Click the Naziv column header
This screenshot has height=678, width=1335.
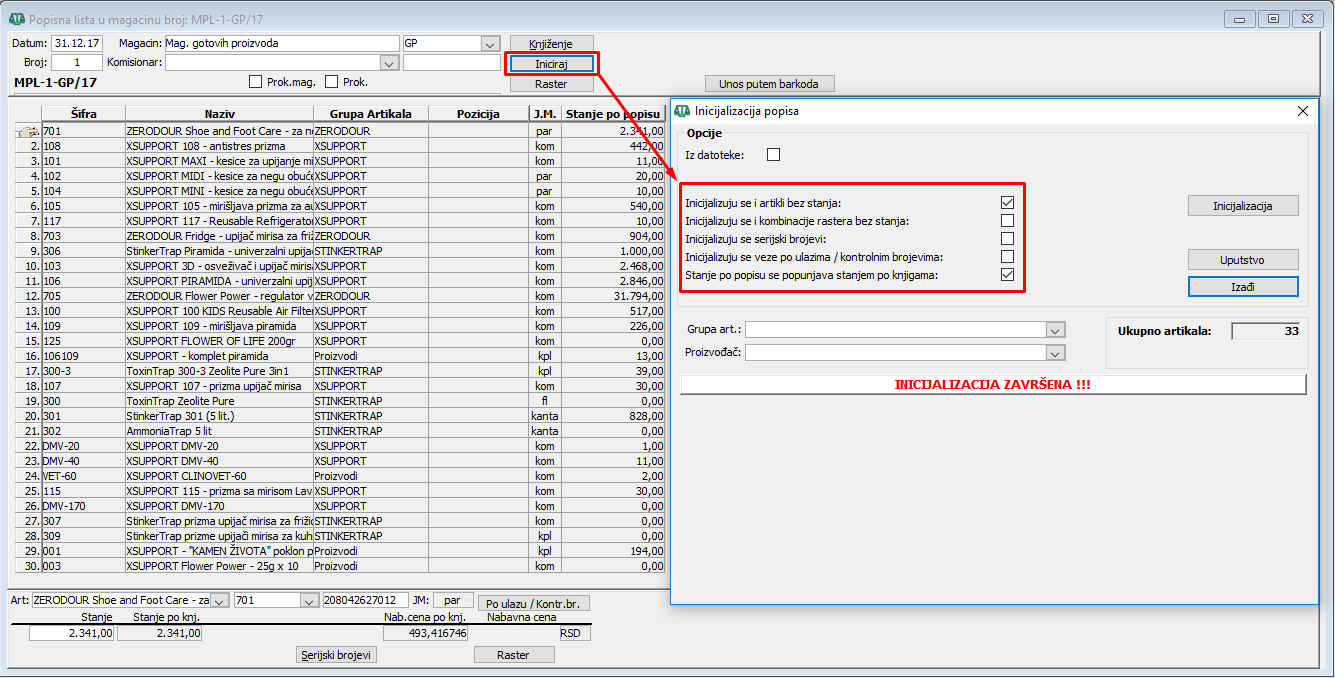220,114
